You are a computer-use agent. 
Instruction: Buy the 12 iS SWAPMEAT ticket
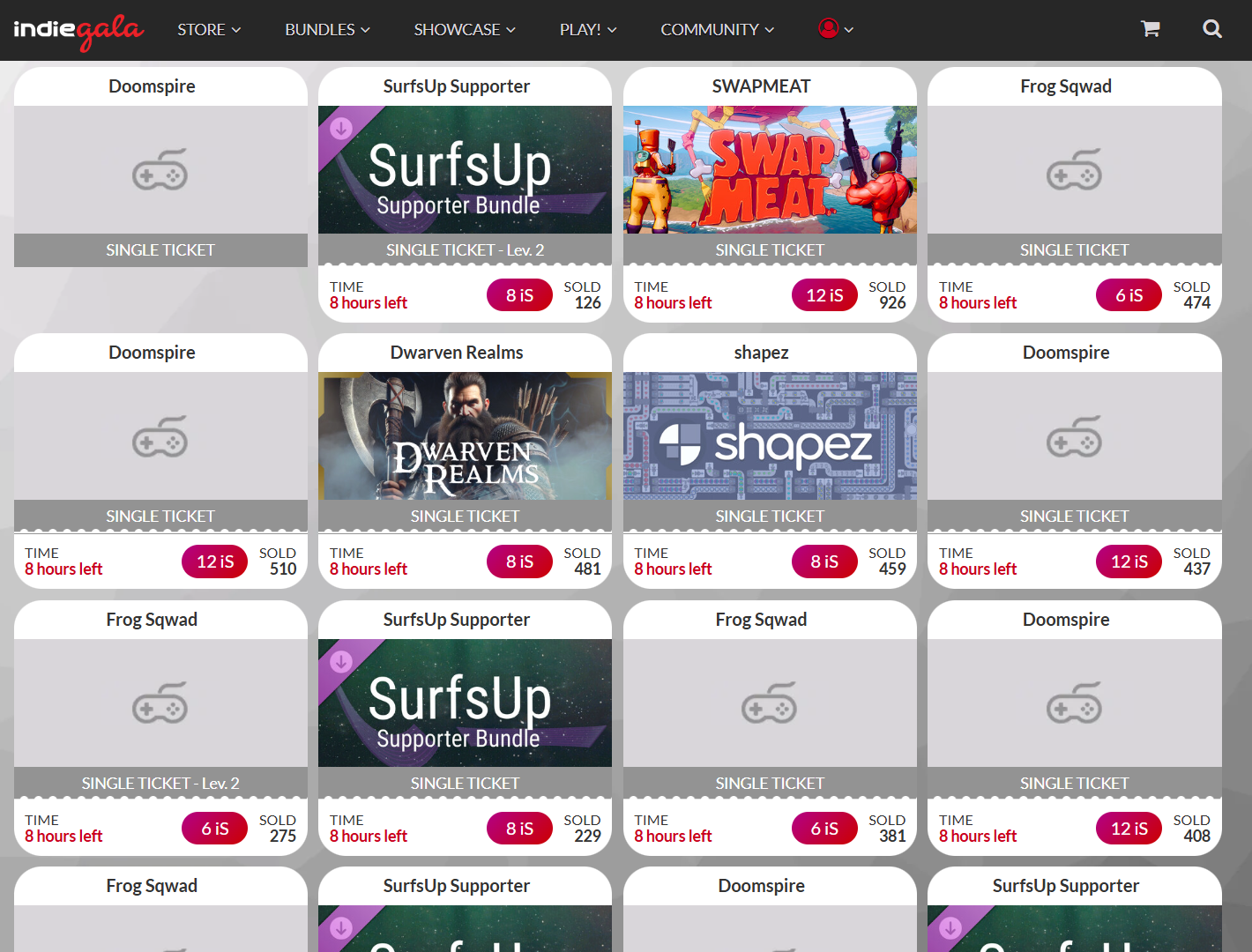pyautogui.click(x=824, y=295)
